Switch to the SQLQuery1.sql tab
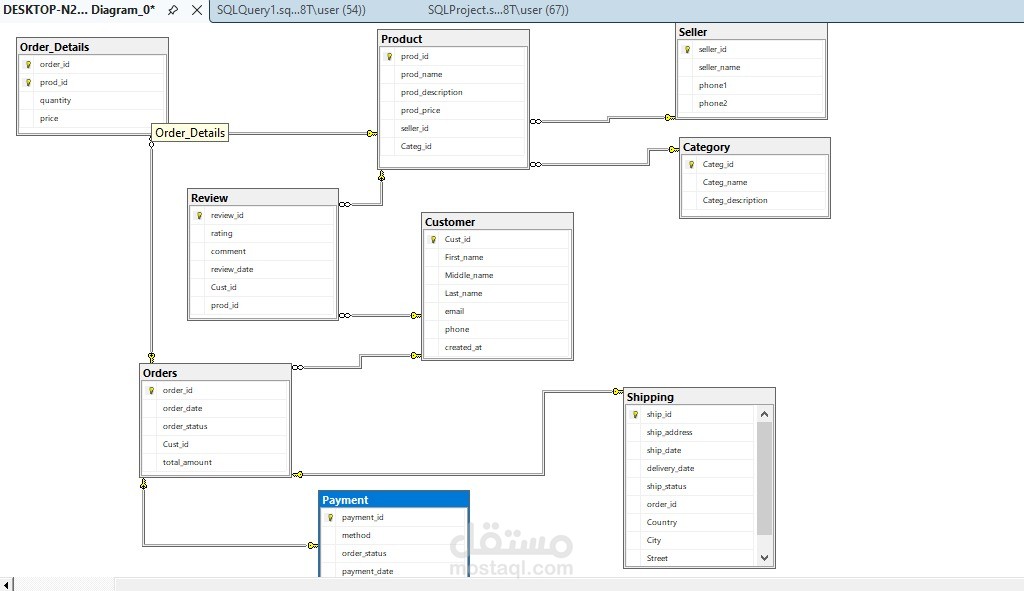The image size is (1024, 591). pos(291,10)
